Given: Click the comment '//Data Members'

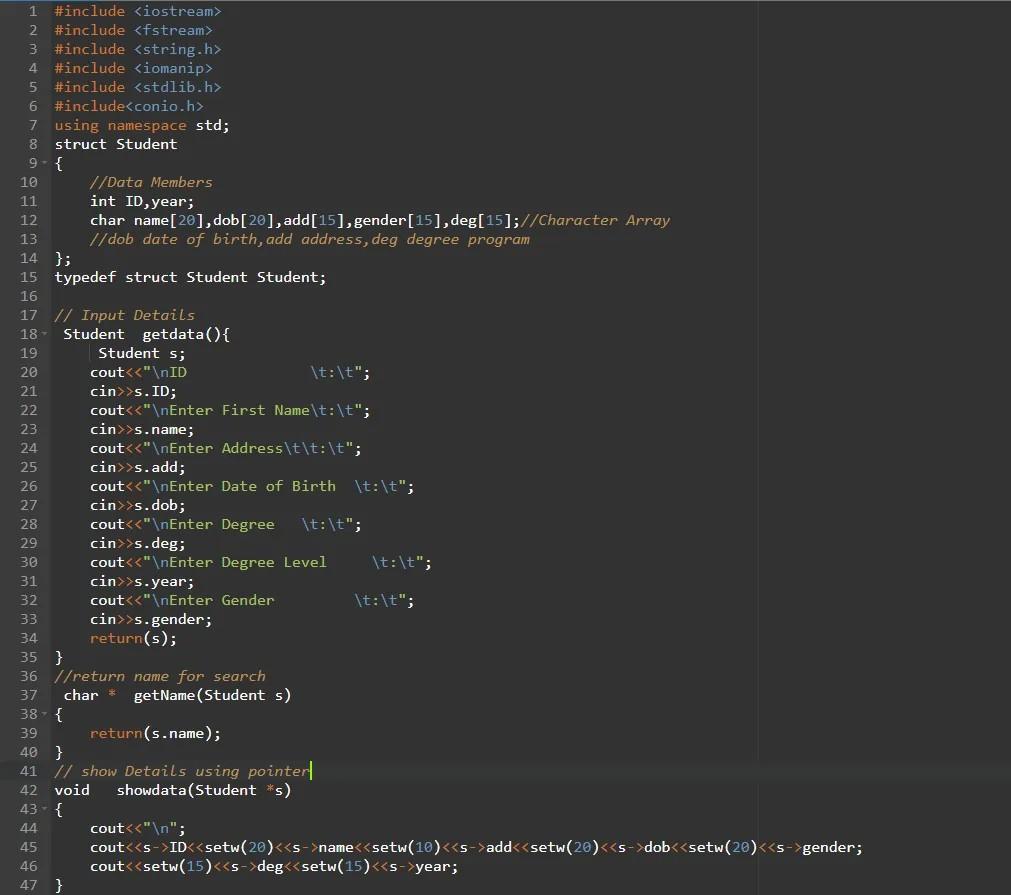Looking at the screenshot, I should [x=151, y=182].
